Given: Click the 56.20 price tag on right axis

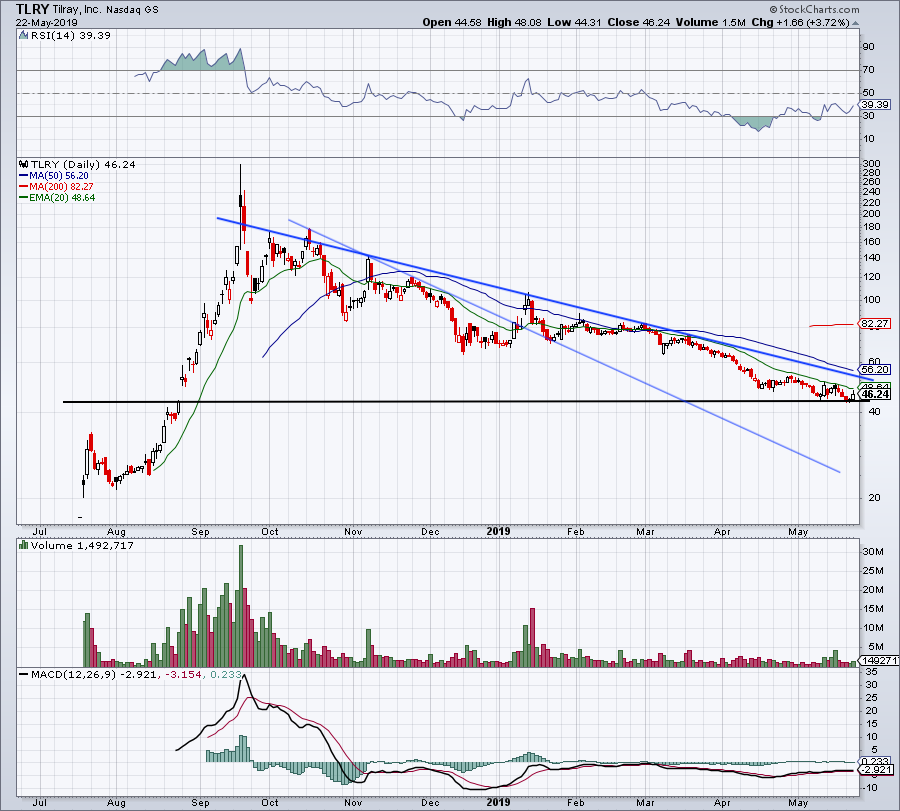Looking at the screenshot, I should (x=875, y=370).
